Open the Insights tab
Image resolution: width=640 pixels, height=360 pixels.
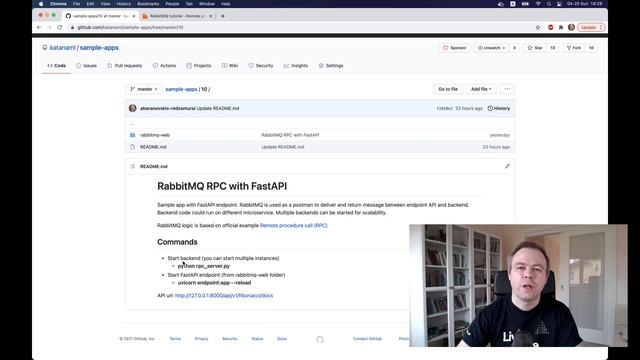[296, 66]
